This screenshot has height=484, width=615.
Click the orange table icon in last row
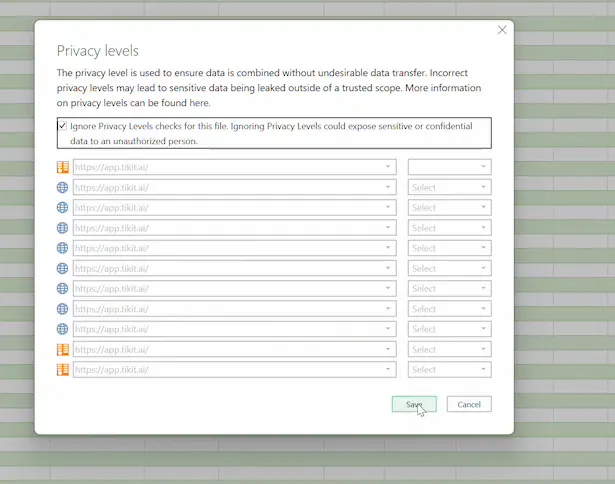point(63,369)
